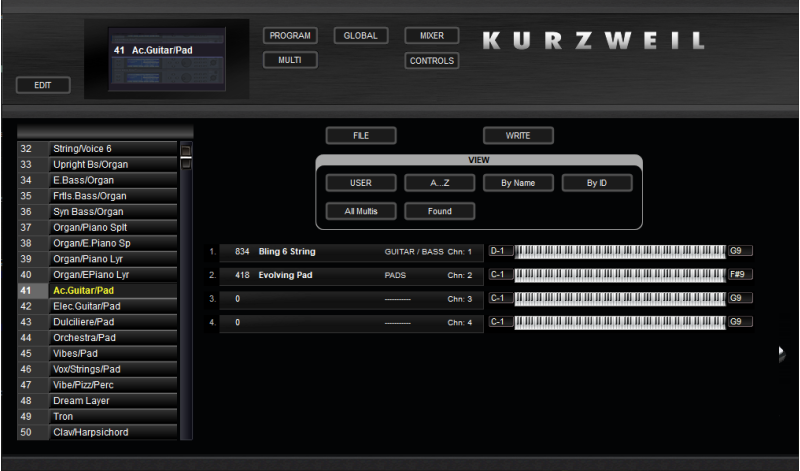800x471 pixels.
Task: Switch to PROGRAM mode
Action: click(290, 36)
